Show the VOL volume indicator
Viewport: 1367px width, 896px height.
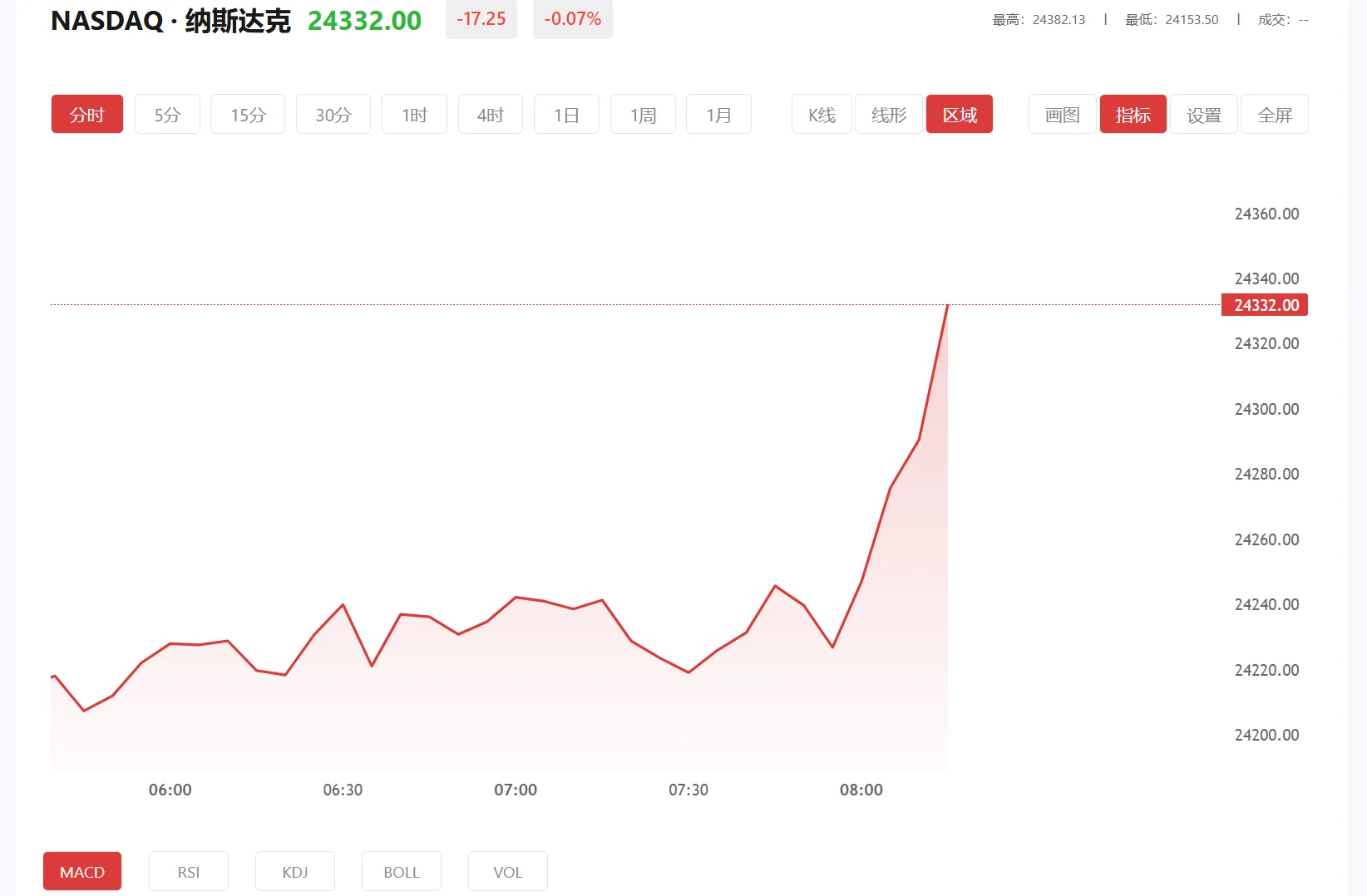[x=507, y=871]
